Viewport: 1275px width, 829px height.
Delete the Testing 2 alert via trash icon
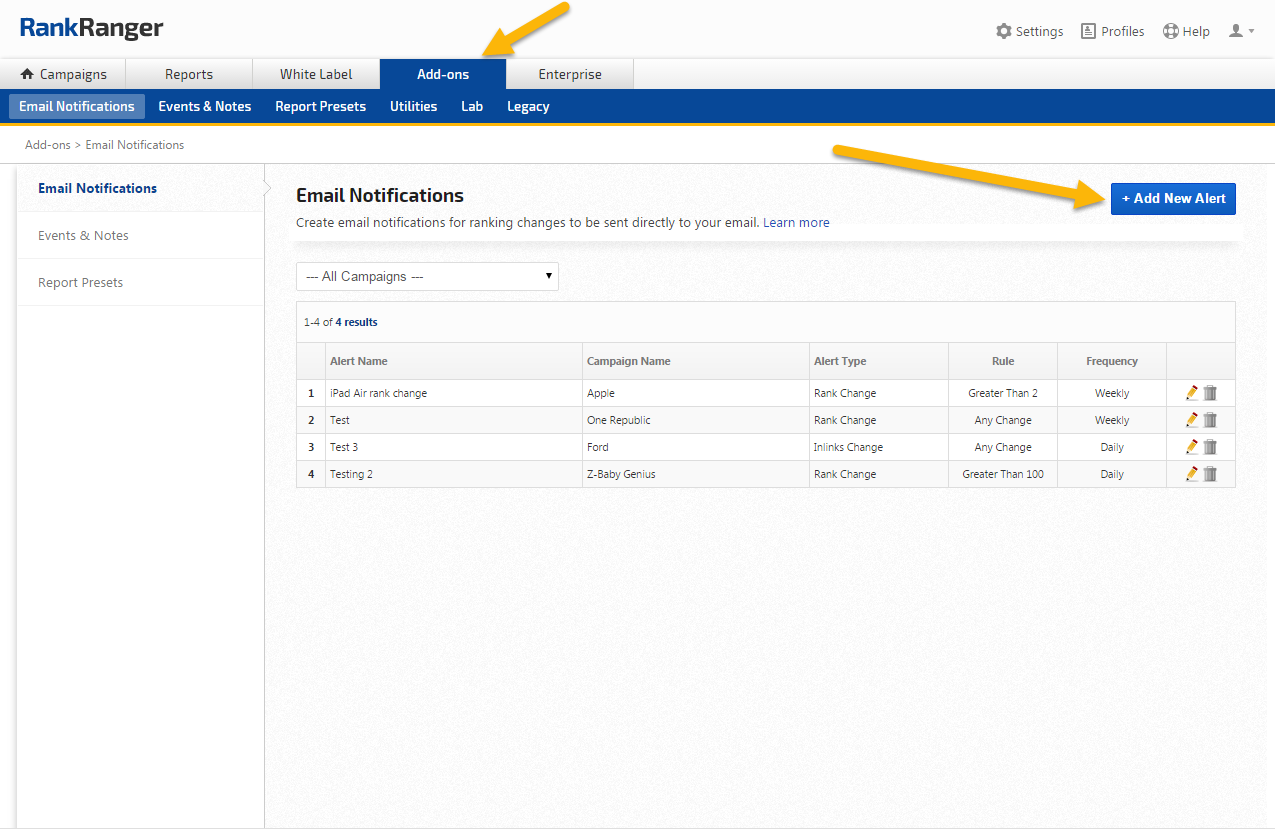click(1210, 474)
